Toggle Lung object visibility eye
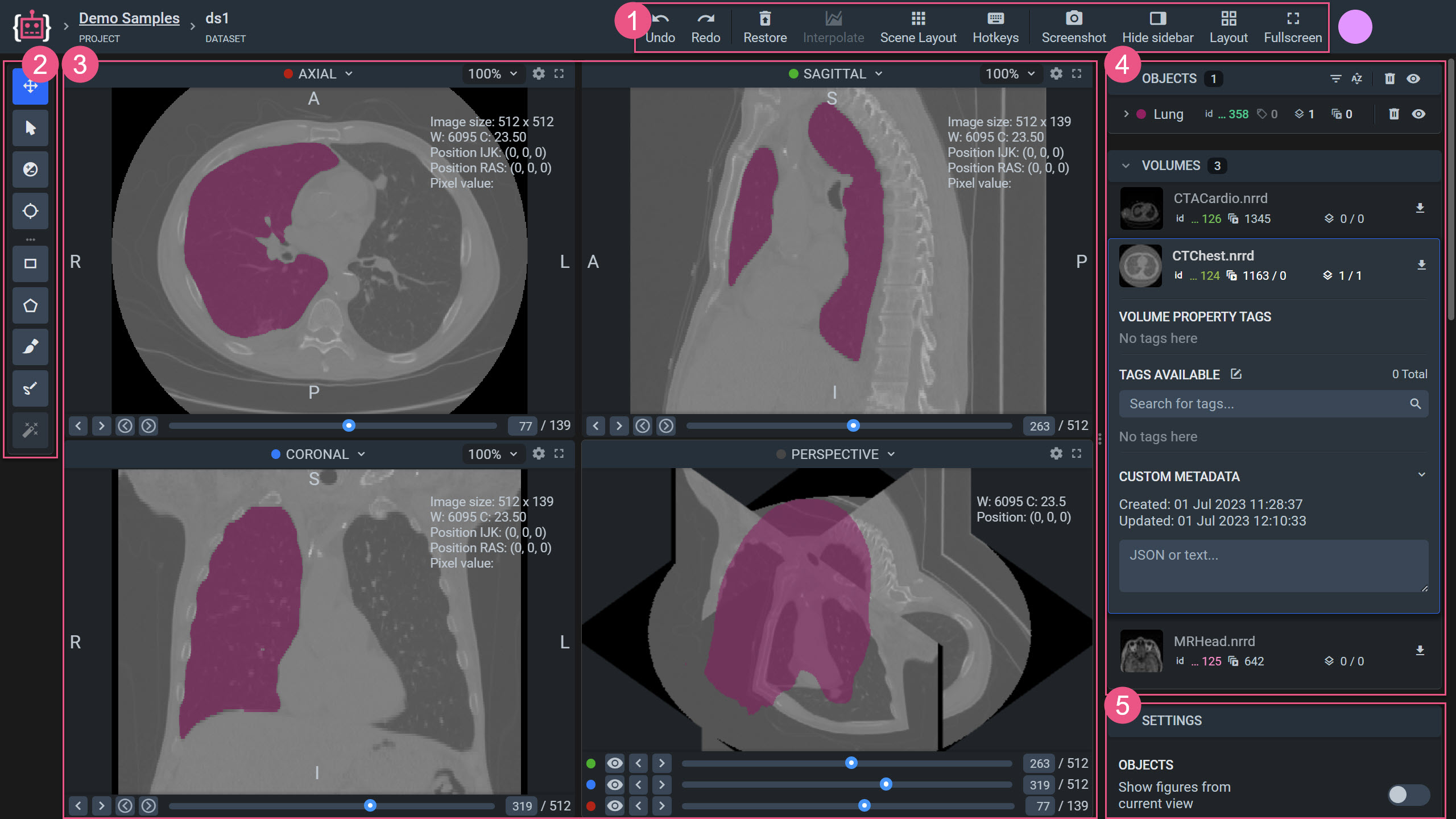The width and height of the screenshot is (1456, 819). click(x=1418, y=114)
